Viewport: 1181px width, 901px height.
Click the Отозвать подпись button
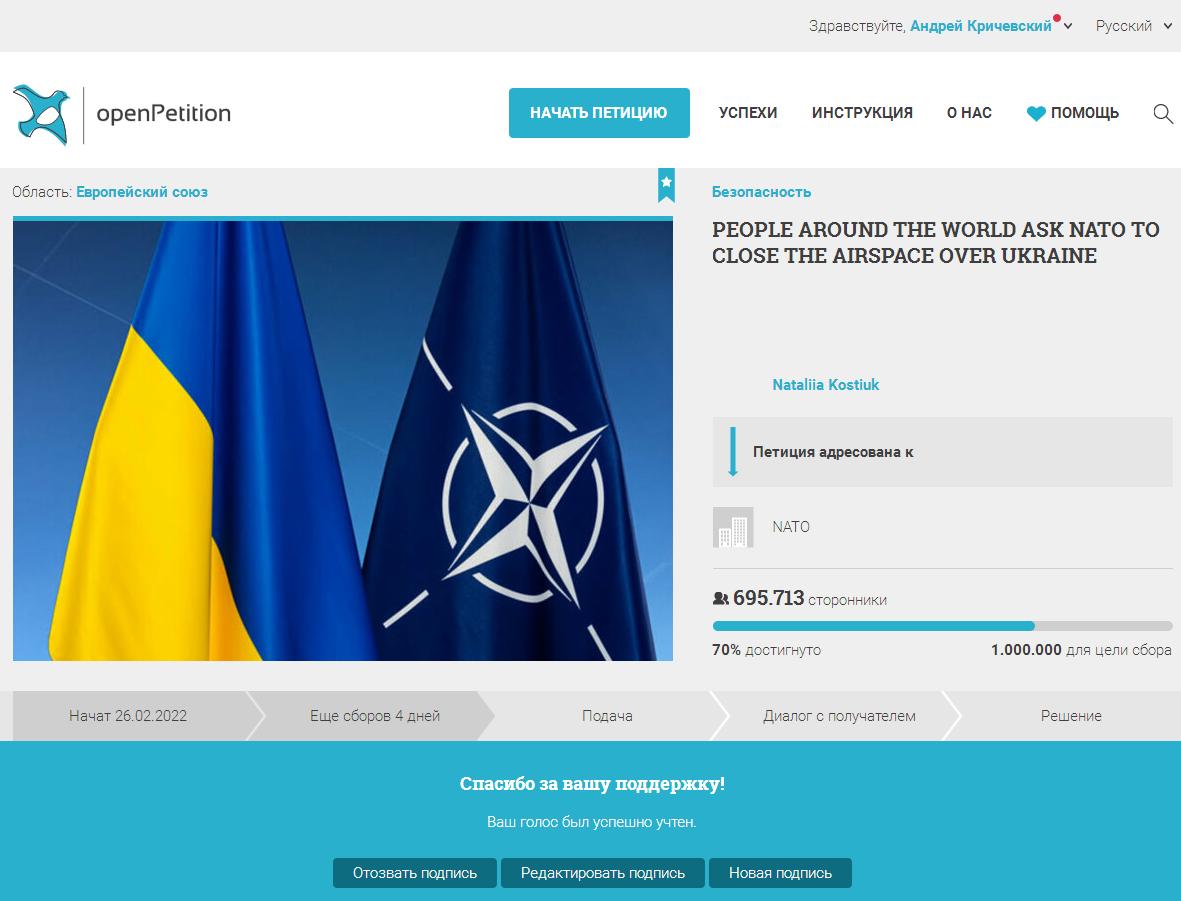[415, 873]
